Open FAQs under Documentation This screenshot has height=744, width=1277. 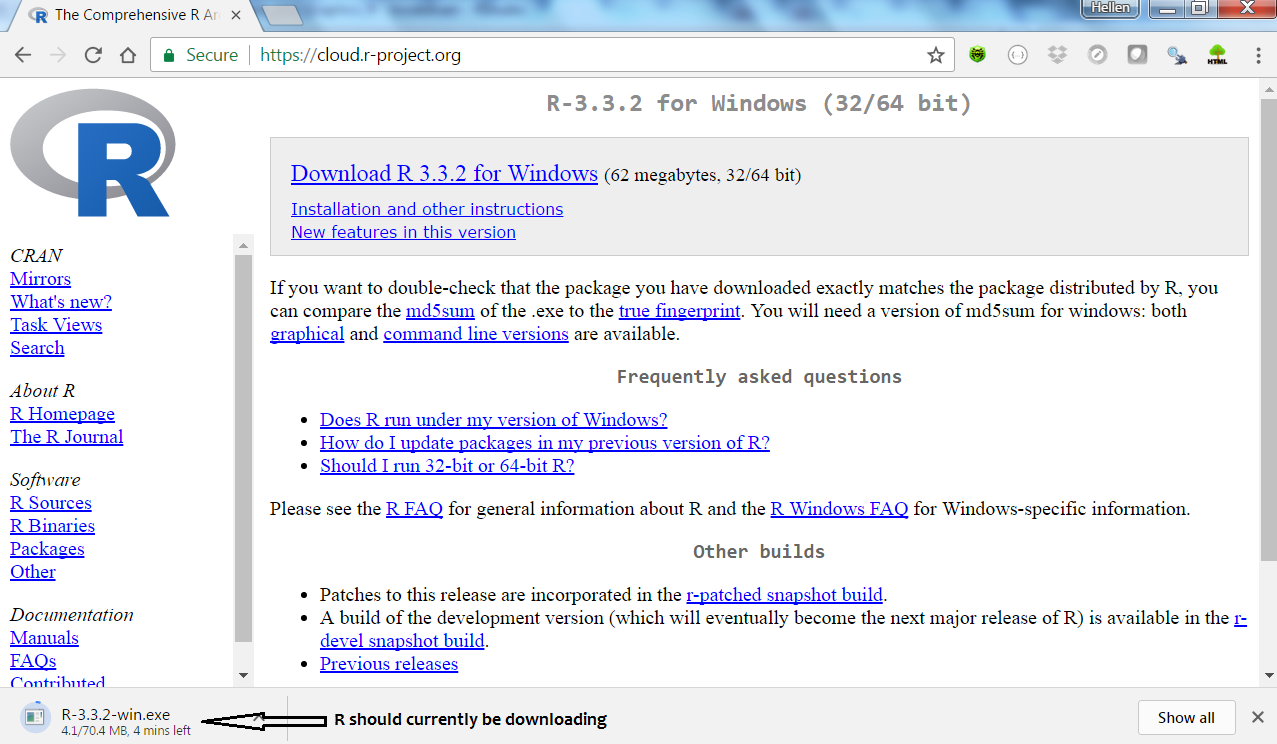coord(33,661)
